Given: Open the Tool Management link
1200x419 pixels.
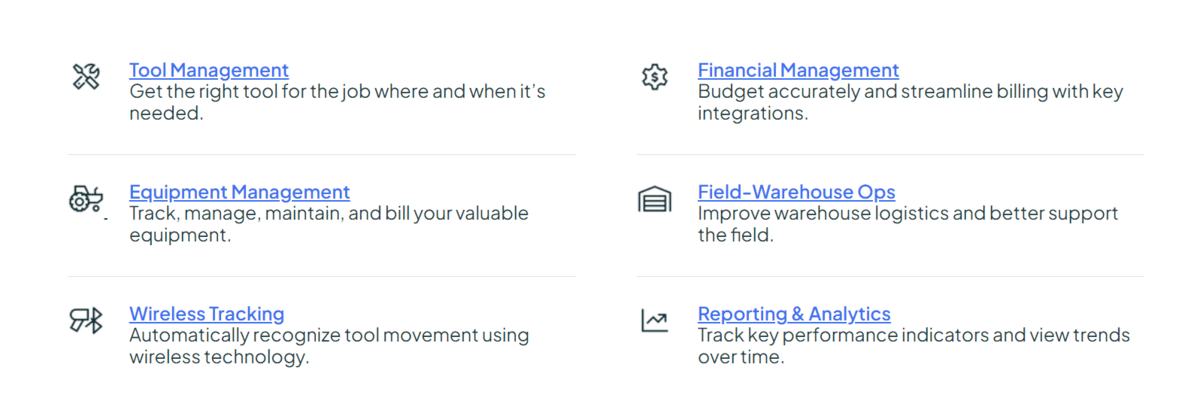Looking at the screenshot, I should [208, 70].
